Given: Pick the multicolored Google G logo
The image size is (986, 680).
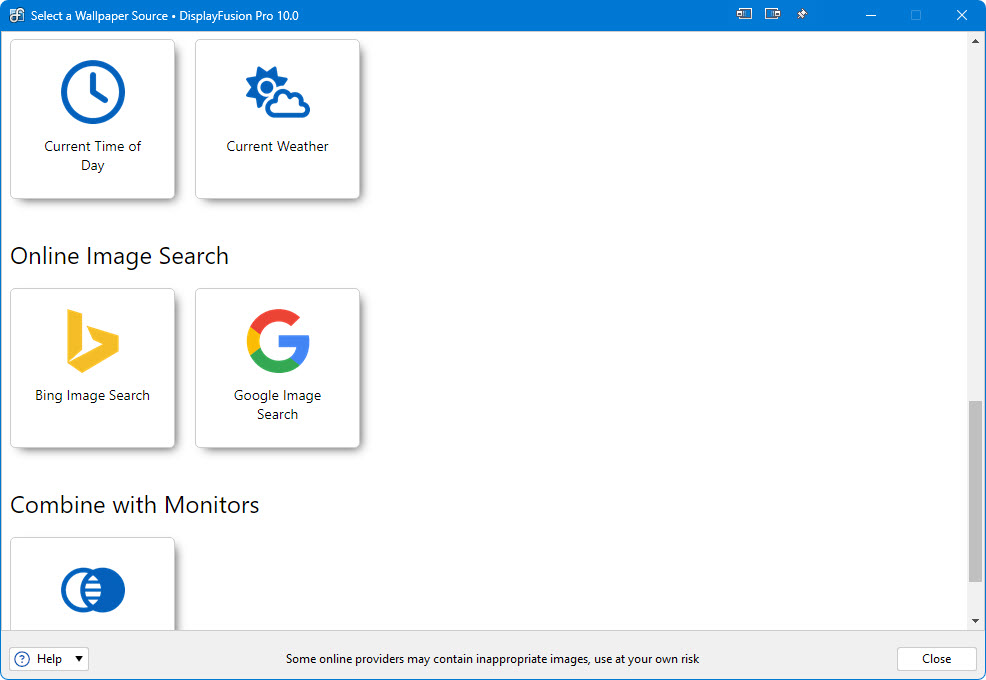Looking at the screenshot, I should [277, 341].
